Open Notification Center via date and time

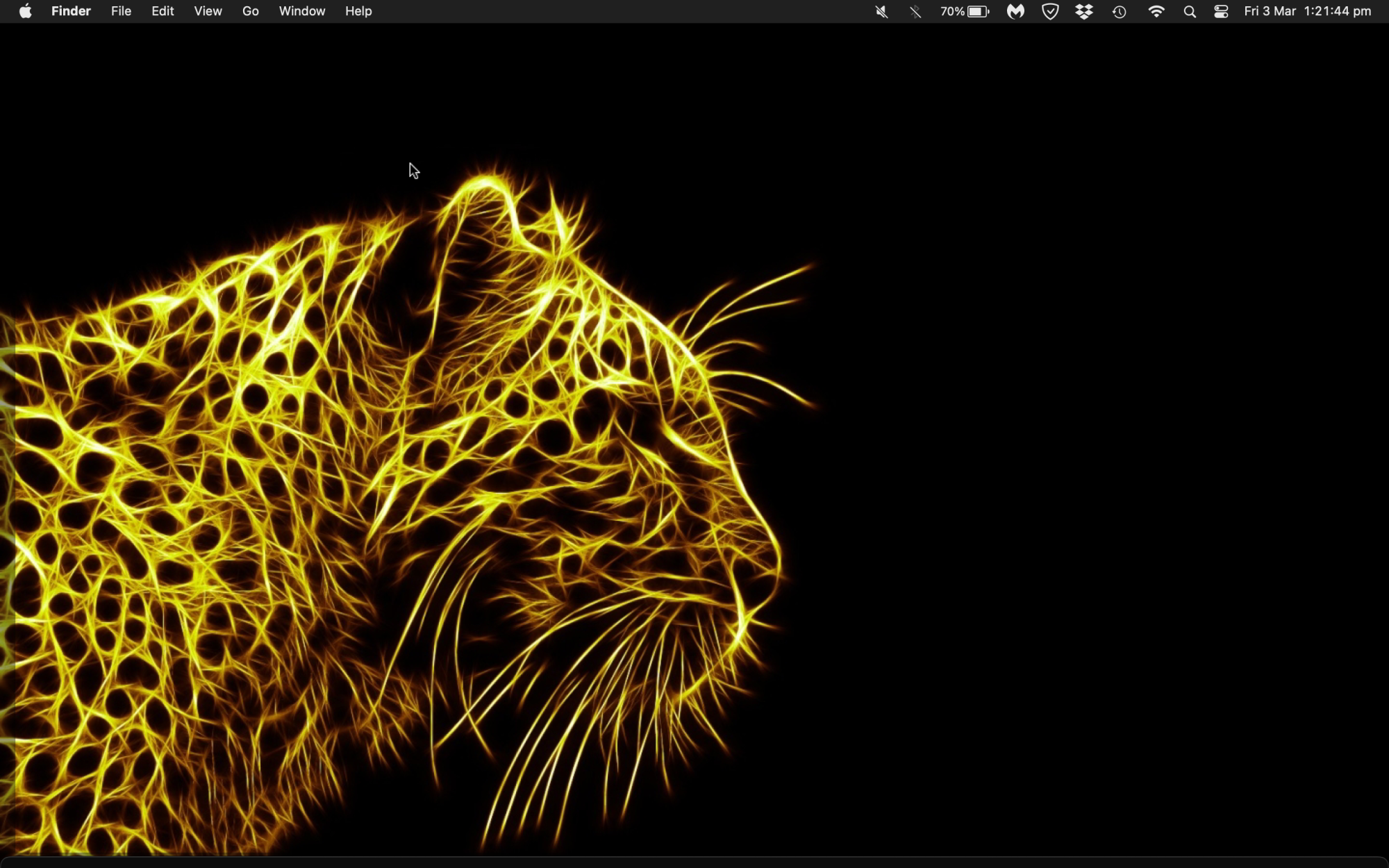pos(1307,11)
